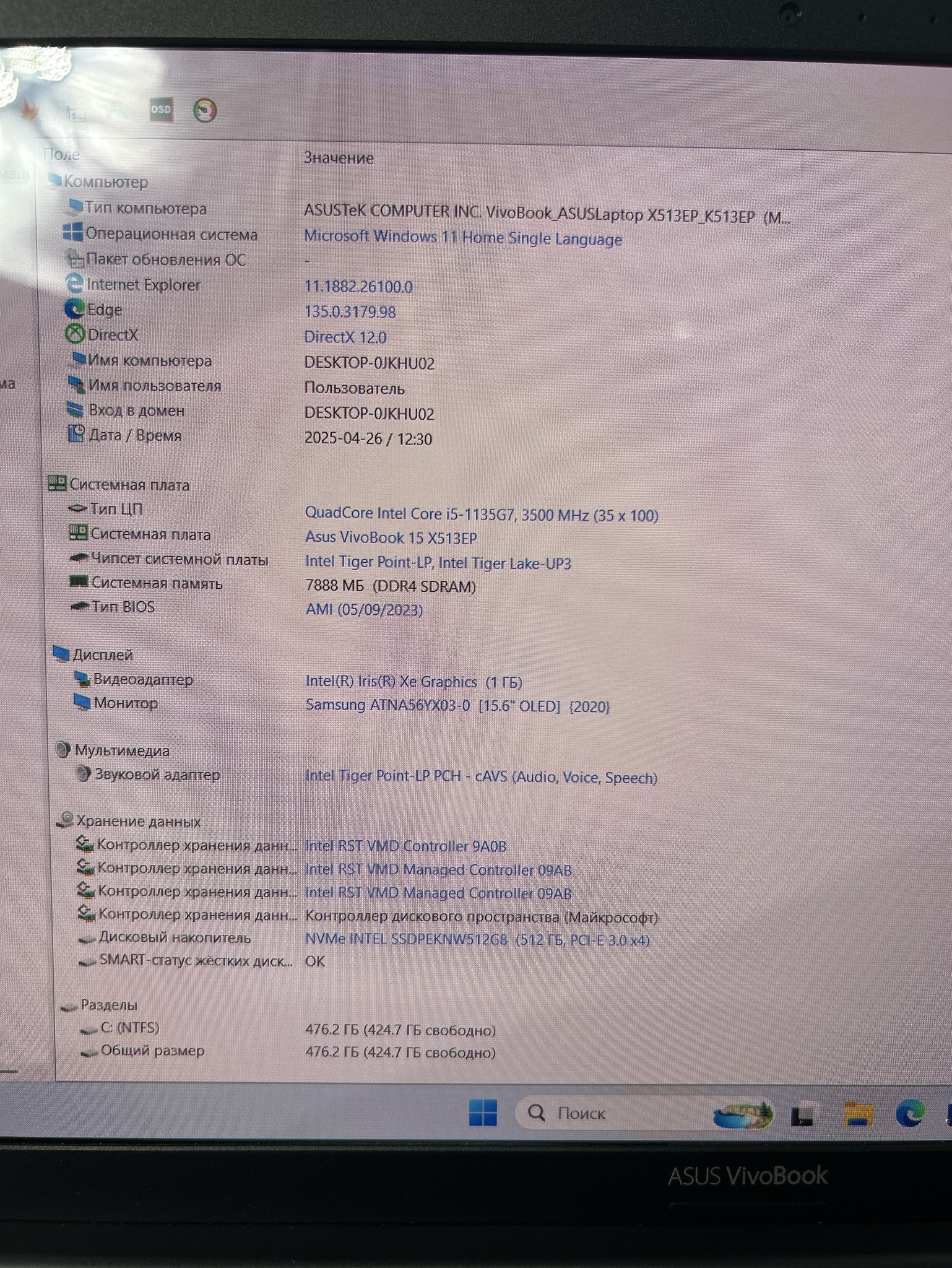The height and width of the screenshot is (1268, 952).
Task: Click the Дата / Время clock icon
Action: (76, 433)
